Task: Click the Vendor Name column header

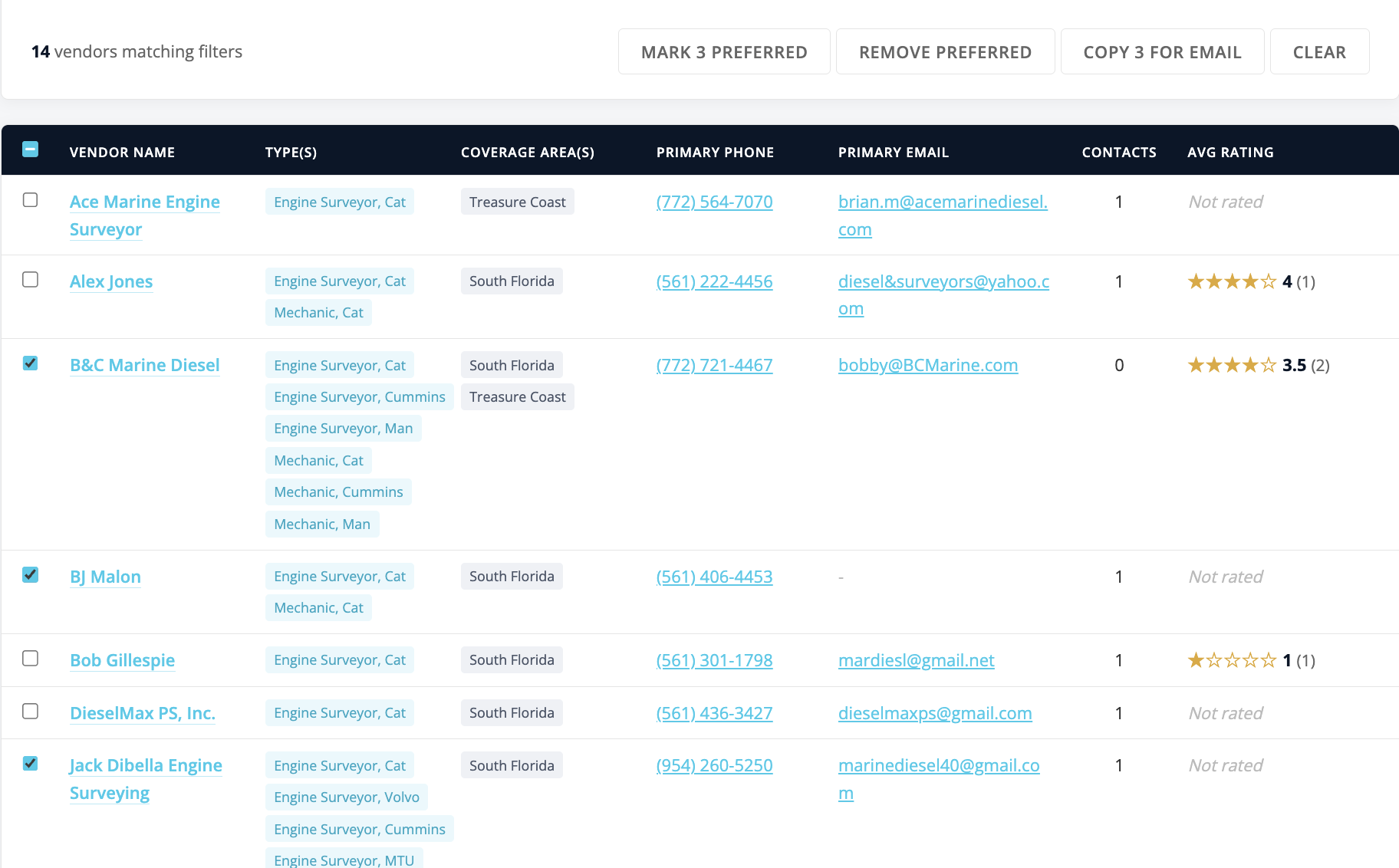Action: (122, 152)
